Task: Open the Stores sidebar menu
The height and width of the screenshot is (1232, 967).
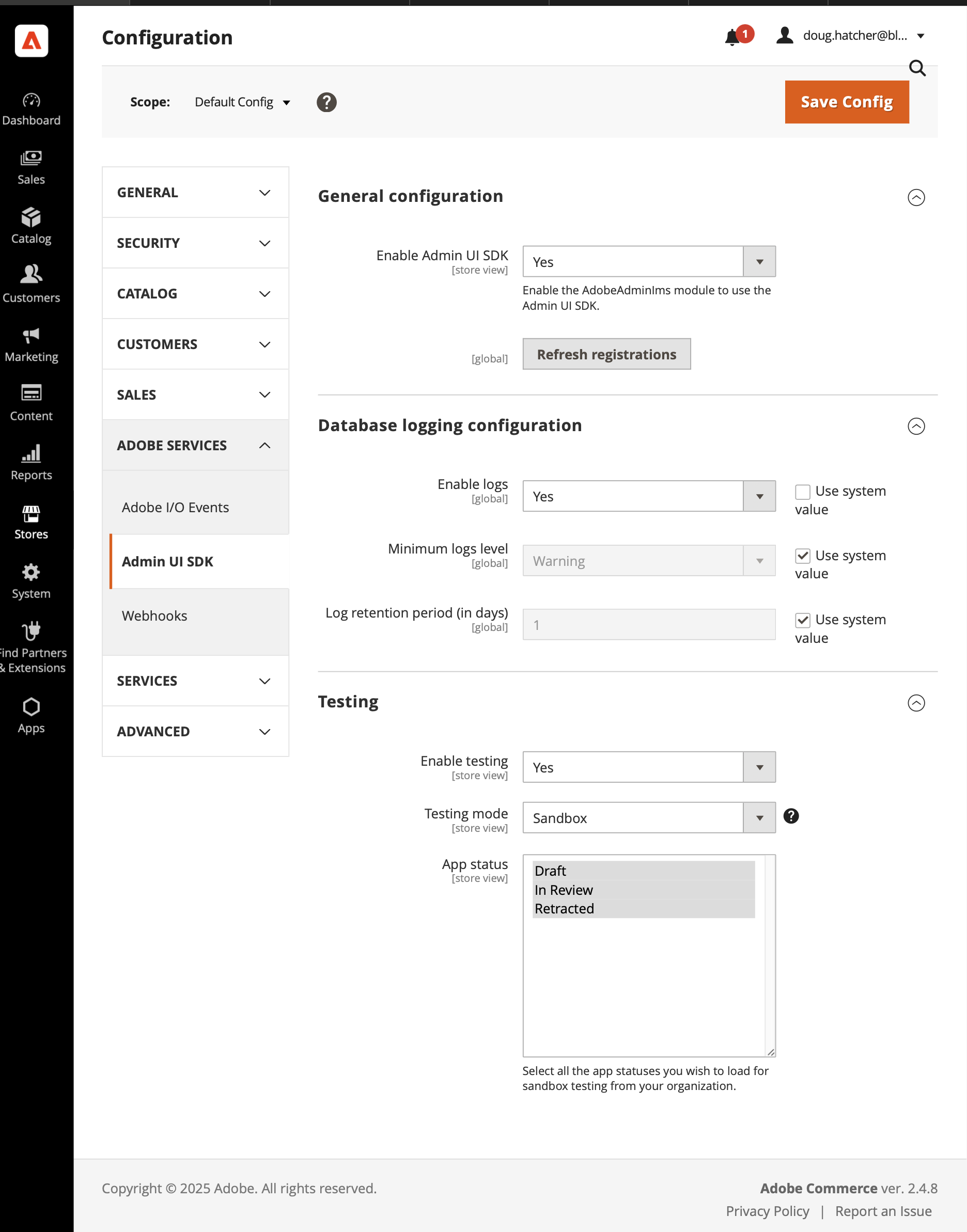Action: coord(31,523)
